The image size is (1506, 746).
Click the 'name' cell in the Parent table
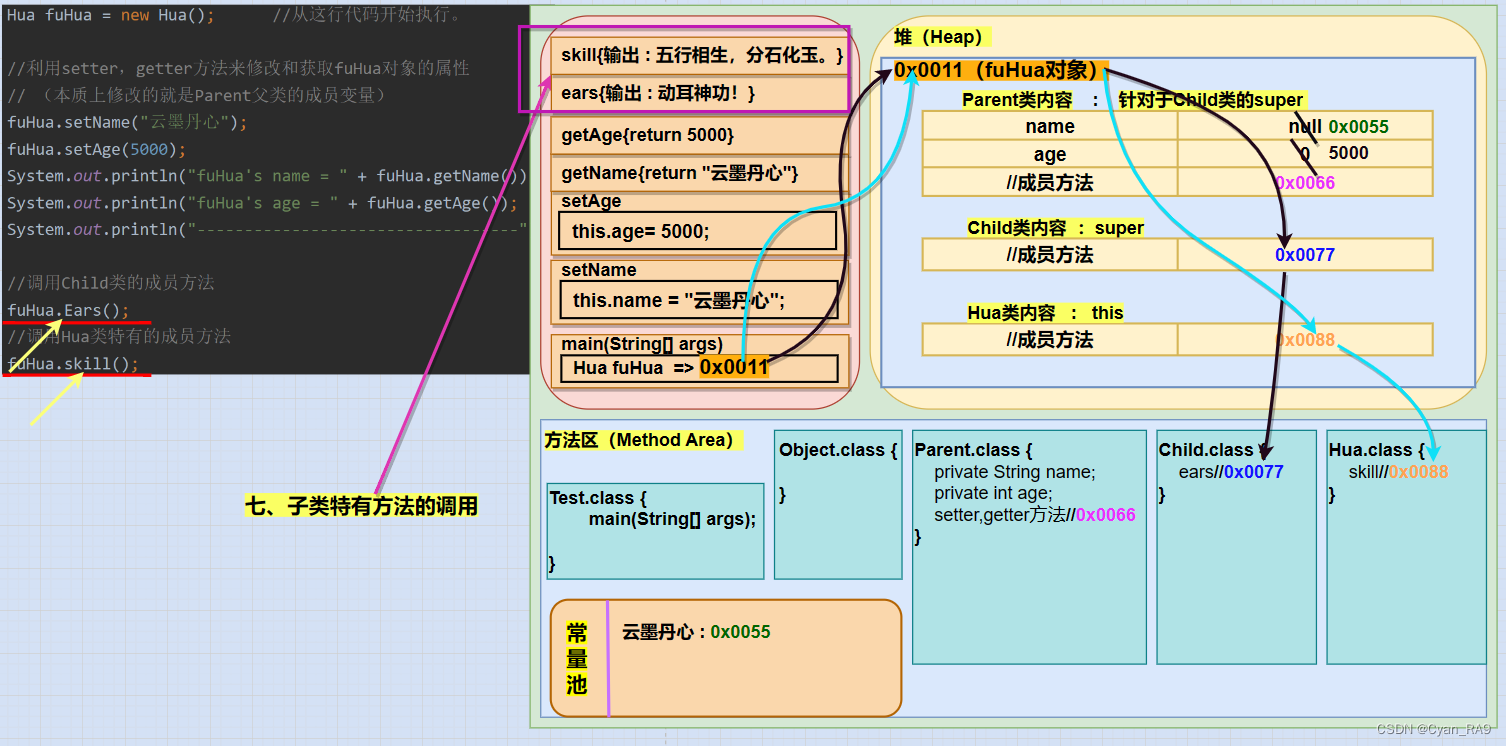click(1050, 126)
